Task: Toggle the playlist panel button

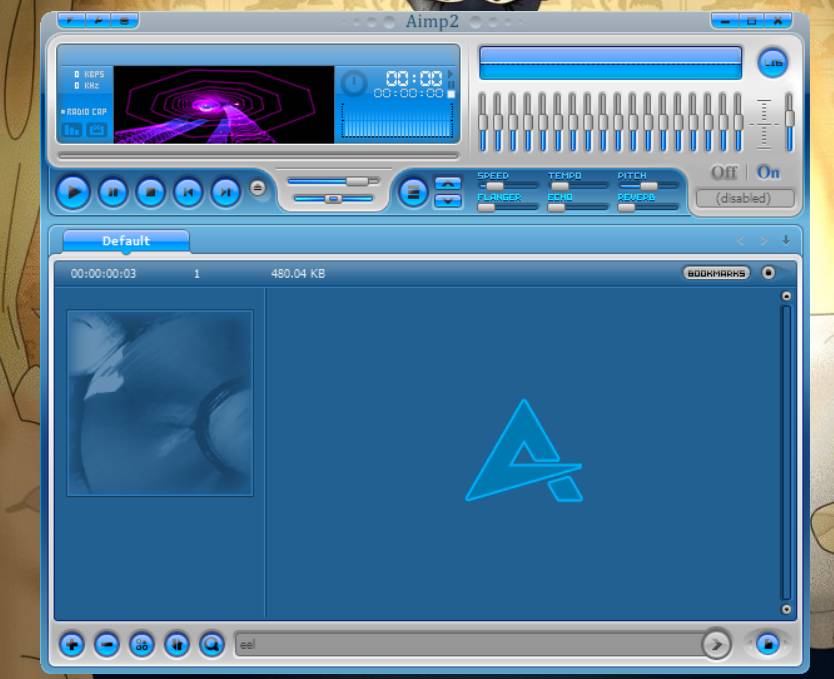Action: [413, 192]
